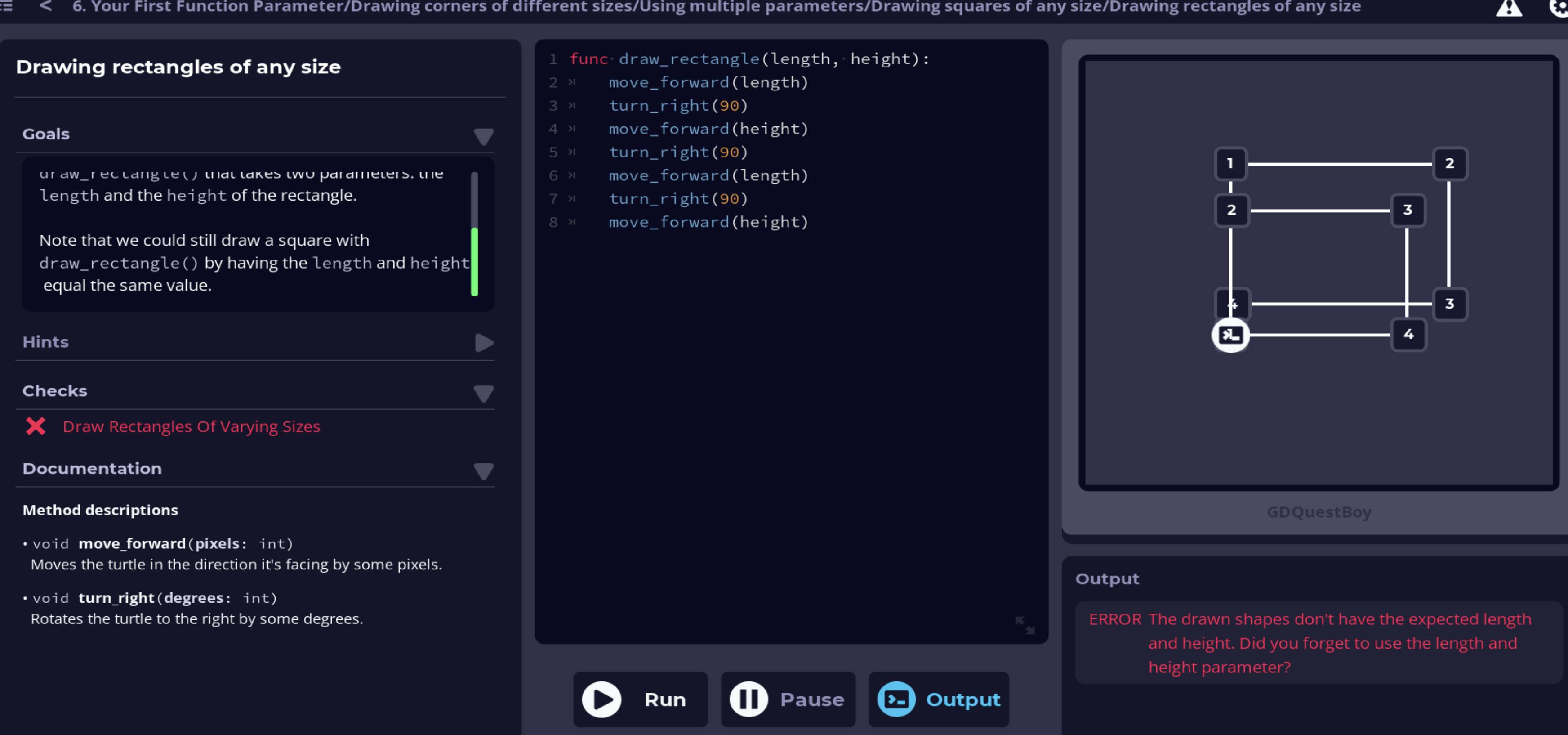Click the back arrow in the breadcrumb bar
This screenshot has width=1568, height=735.
coord(46,6)
